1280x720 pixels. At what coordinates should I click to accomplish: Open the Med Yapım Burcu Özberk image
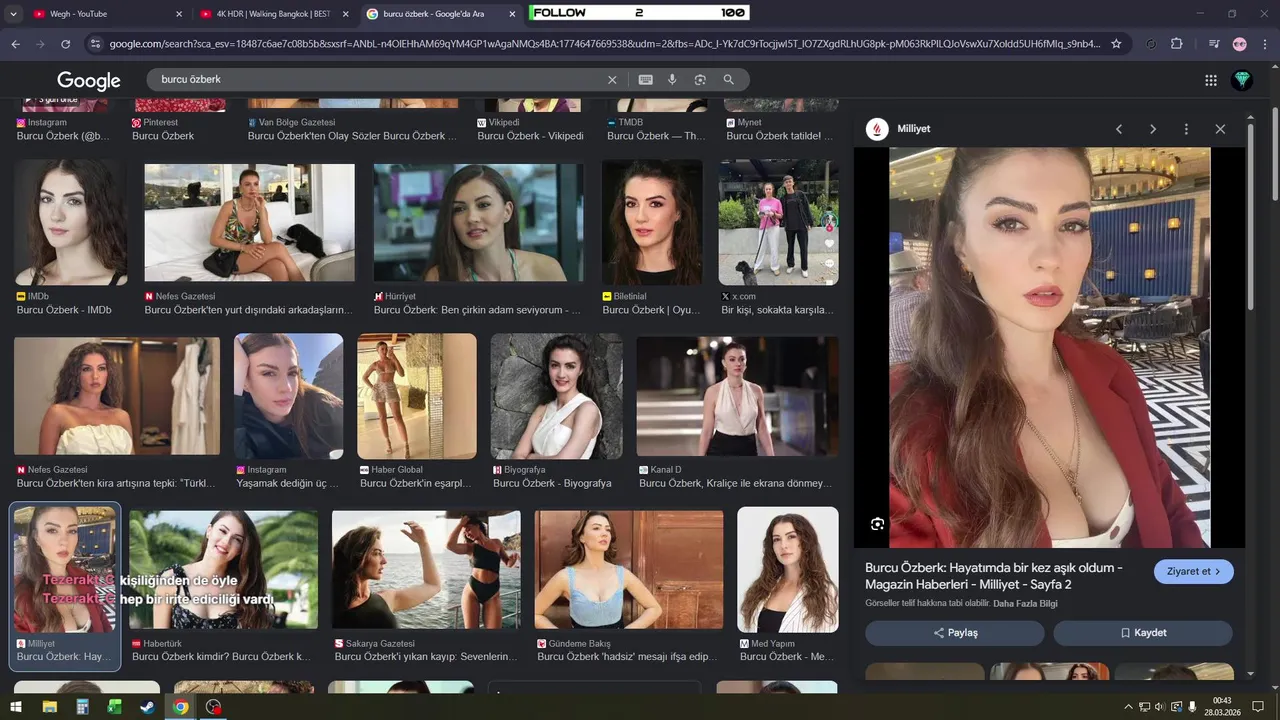[x=788, y=570]
